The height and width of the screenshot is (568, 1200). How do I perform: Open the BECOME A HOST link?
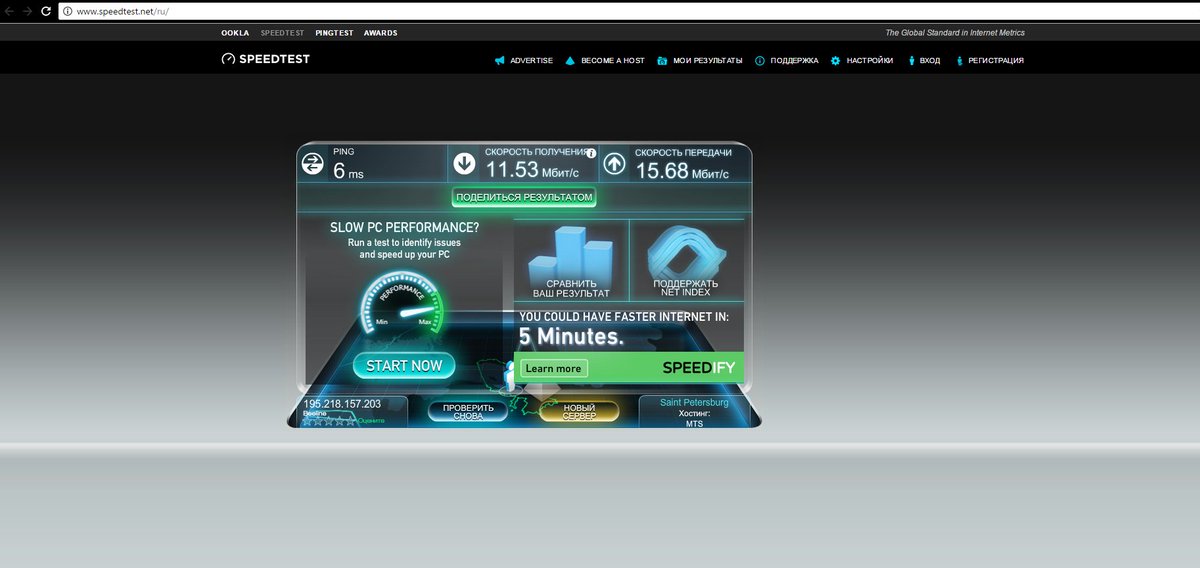pyautogui.click(x=613, y=61)
